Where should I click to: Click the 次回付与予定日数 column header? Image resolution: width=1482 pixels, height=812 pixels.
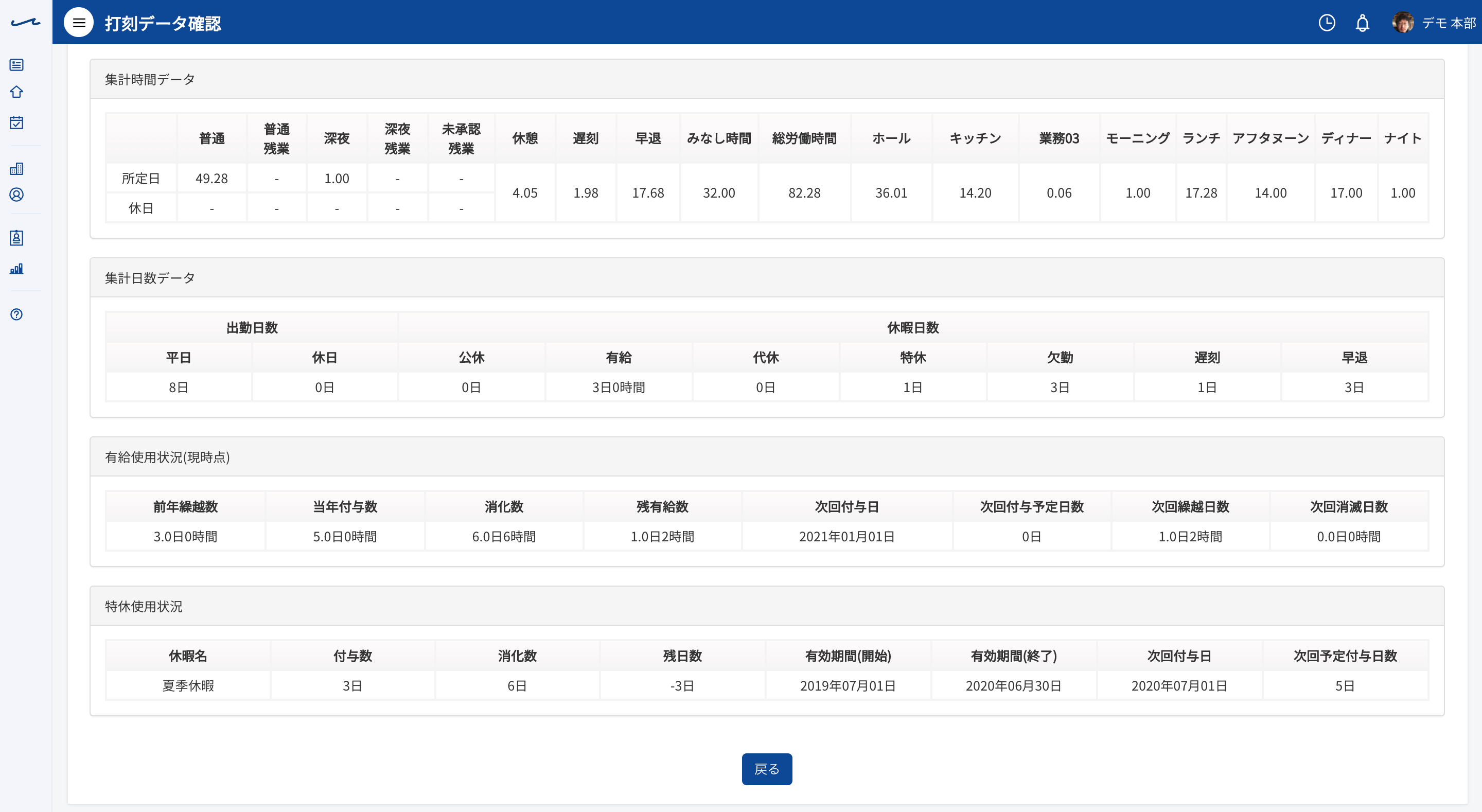pyautogui.click(x=1032, y=506)
